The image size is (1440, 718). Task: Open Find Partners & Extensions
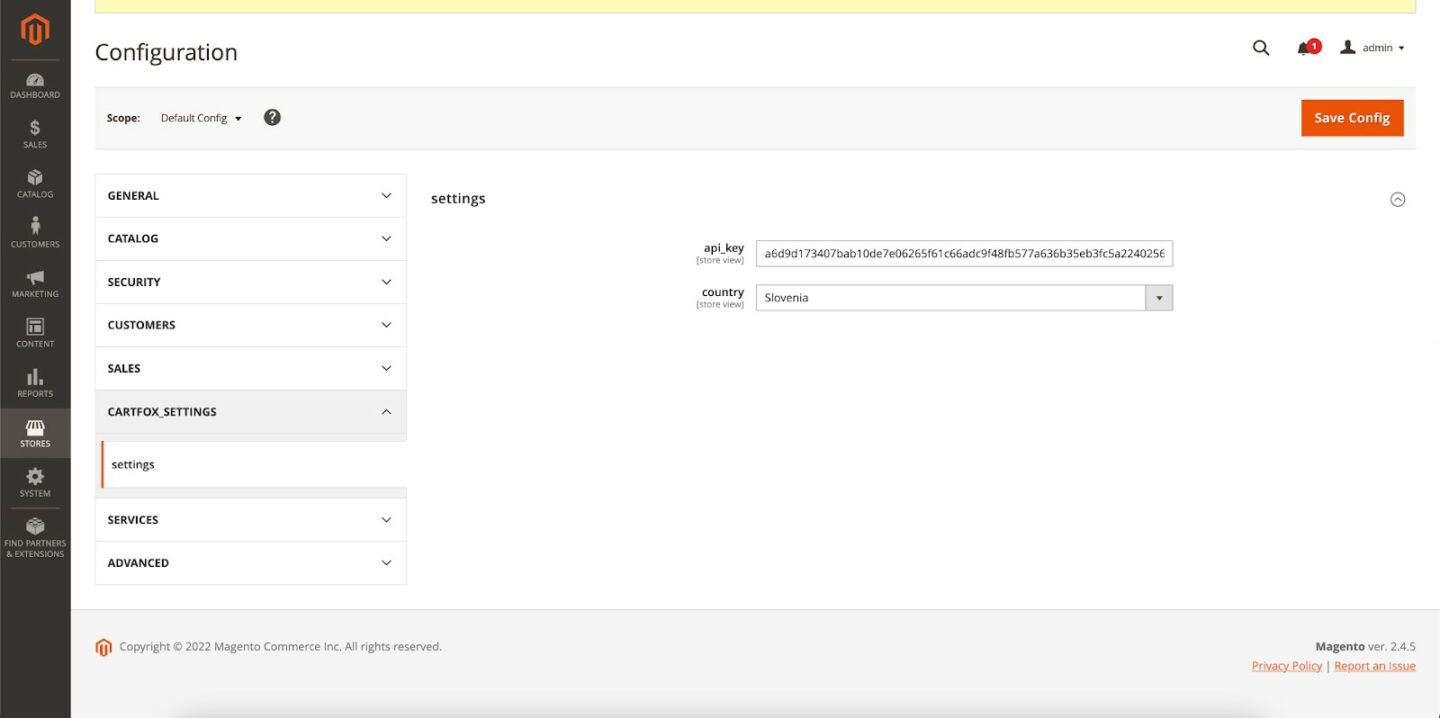click(35, 537)
